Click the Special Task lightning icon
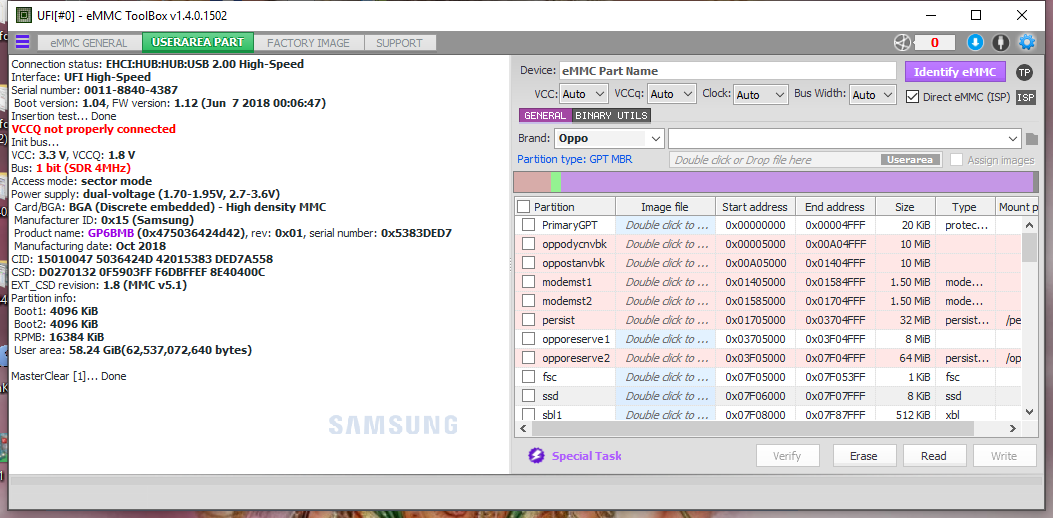Viewport: 1053px width, 518px height. click(x=536, y=456)
